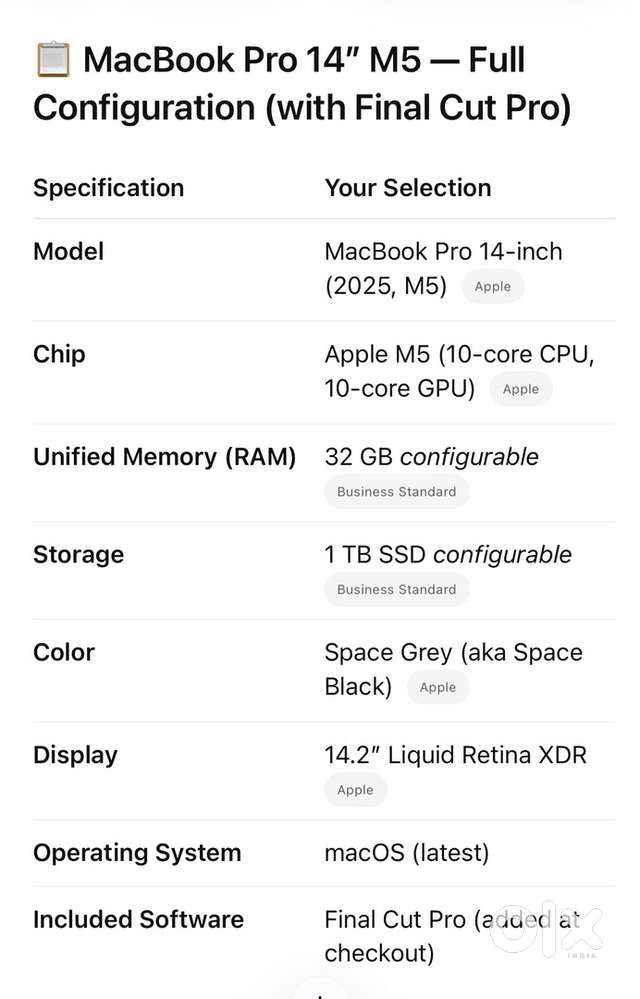The height and width of the screenshot is (999, 640).
Task: Click Business Standard chip under 32 GB
Action: 396,492
